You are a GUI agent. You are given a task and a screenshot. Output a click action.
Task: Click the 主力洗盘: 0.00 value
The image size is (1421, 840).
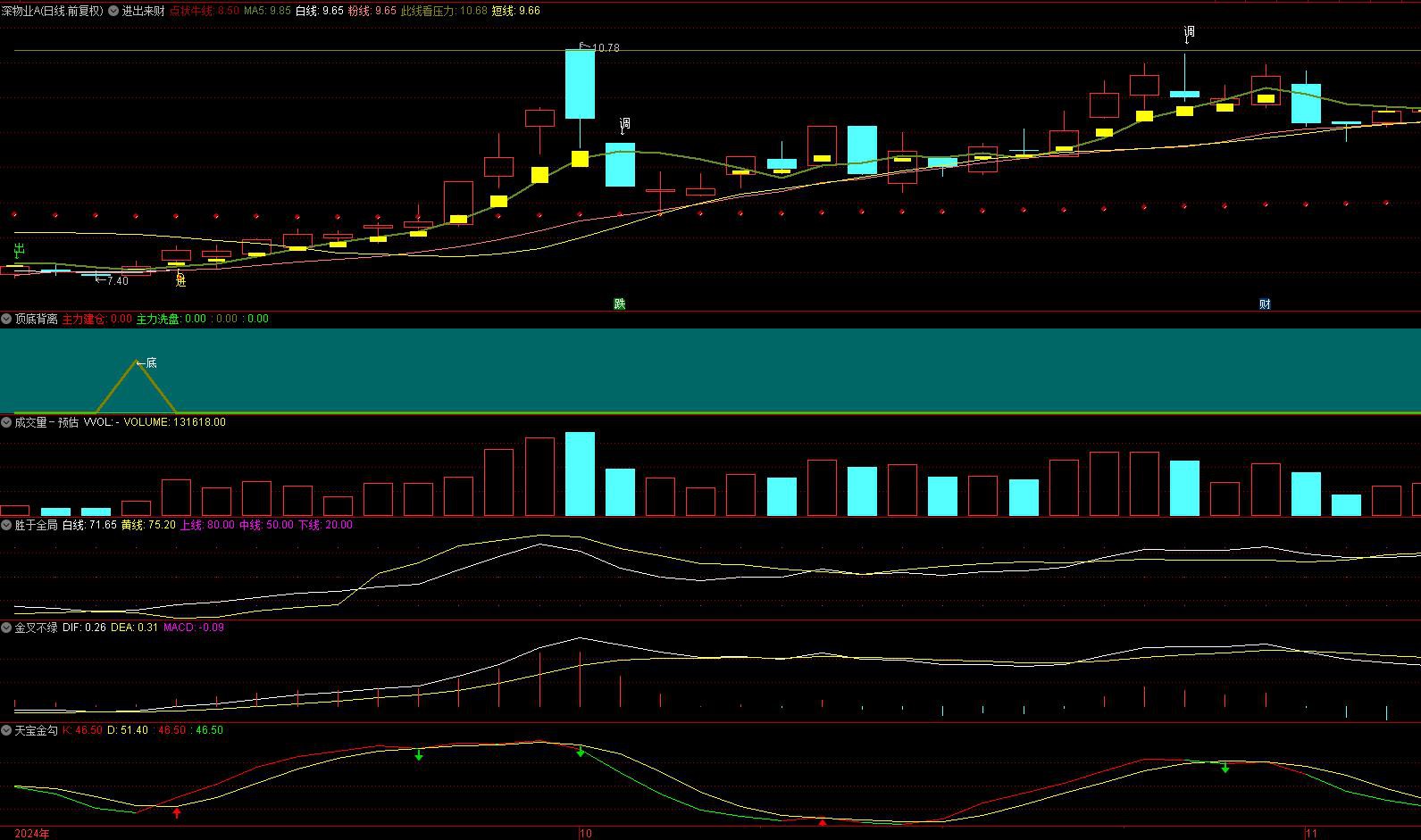click(x=171, y=319)
